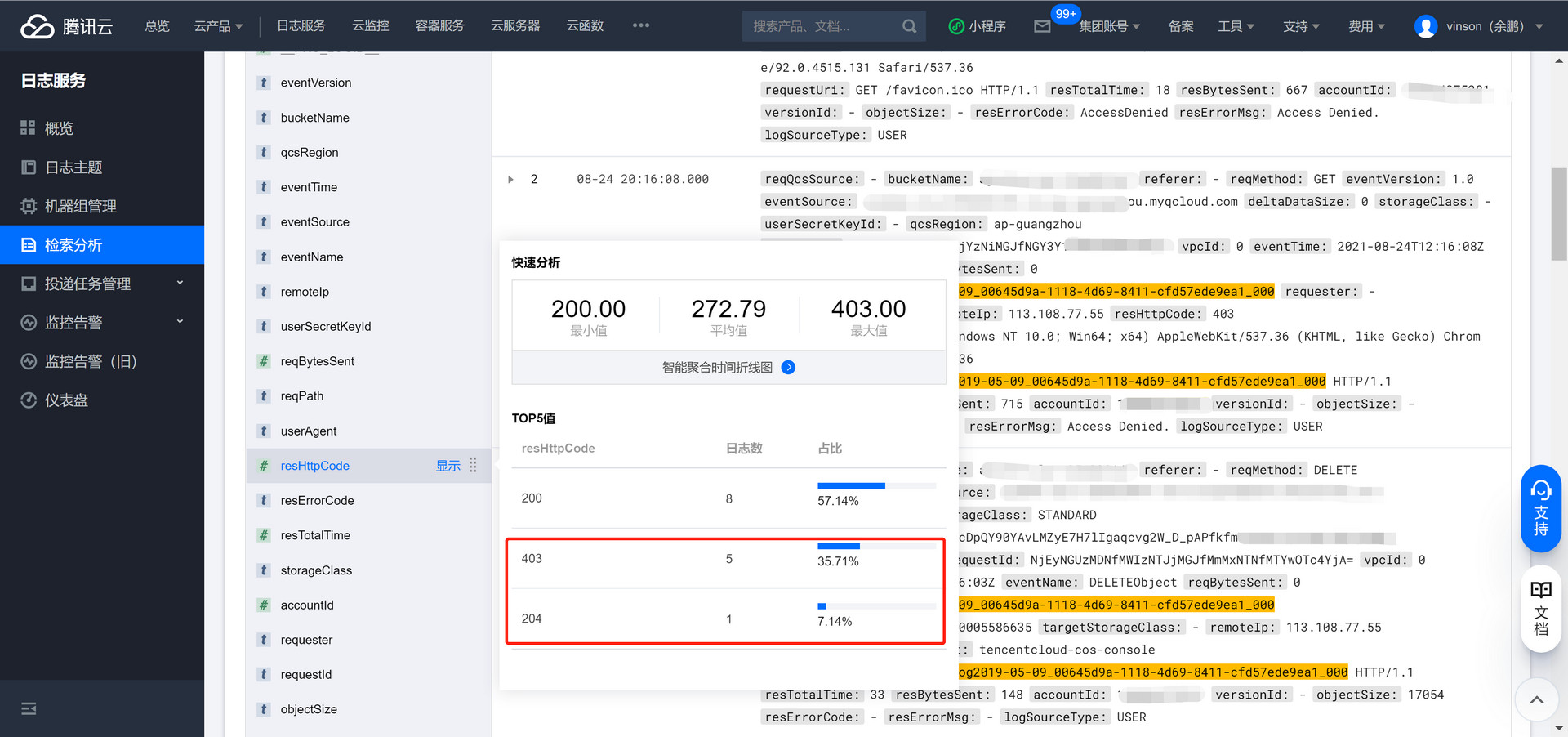Open the 云产品 dropdown
This screenshot has width=1568, height=737.
[218, 26]
